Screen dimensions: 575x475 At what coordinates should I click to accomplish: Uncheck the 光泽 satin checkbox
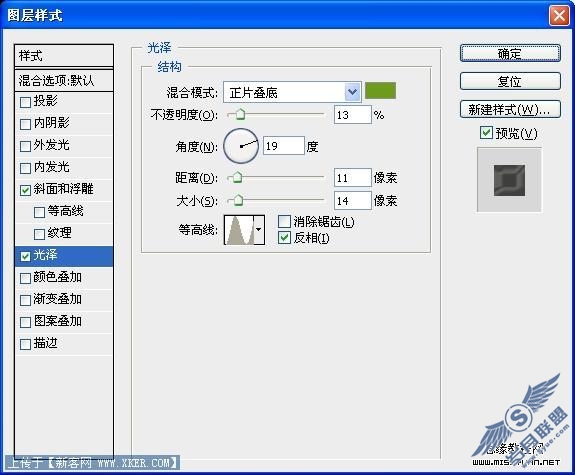(25, 256)
